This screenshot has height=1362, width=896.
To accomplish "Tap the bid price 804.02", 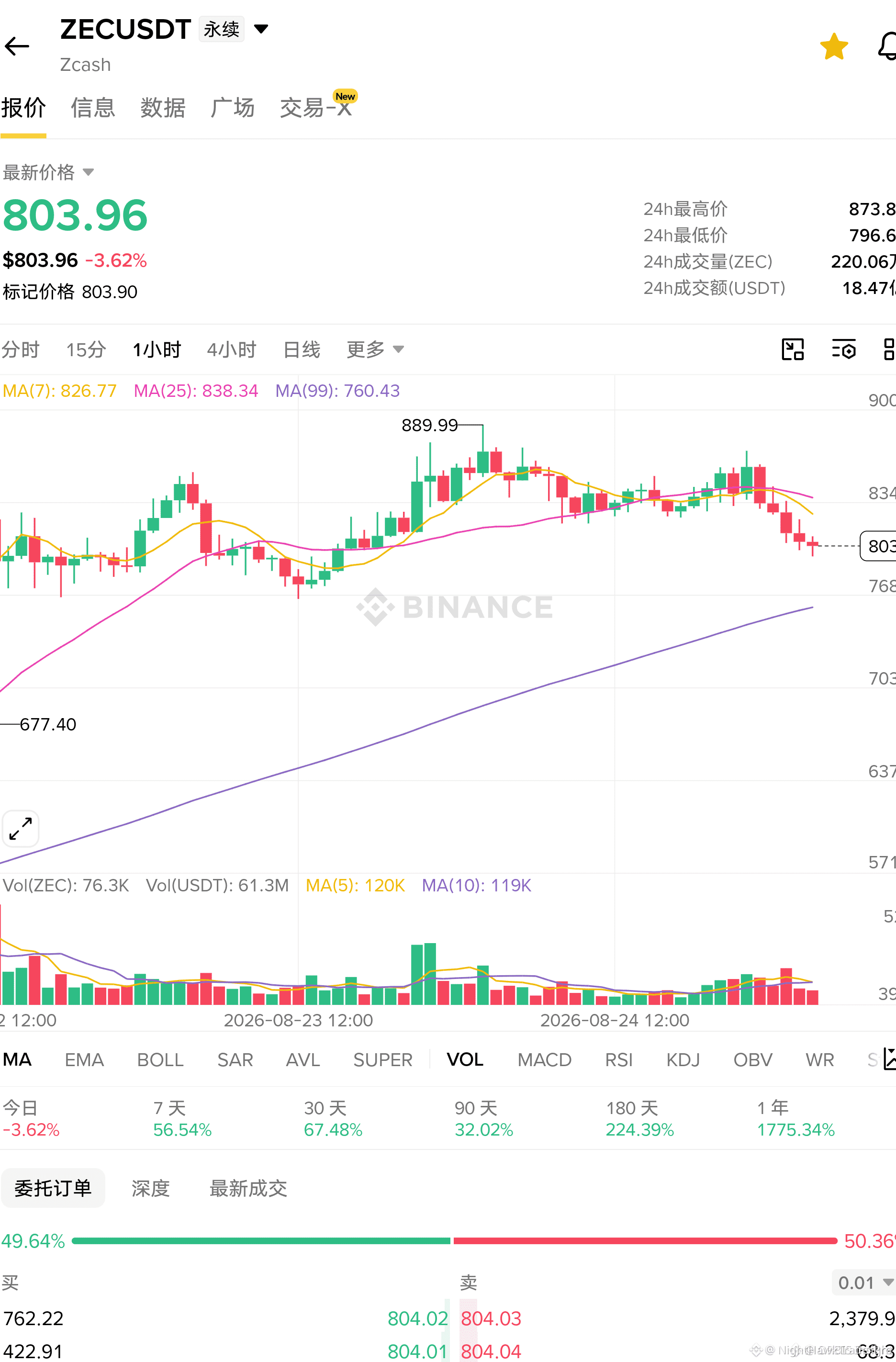I will tap(418, 1318).
